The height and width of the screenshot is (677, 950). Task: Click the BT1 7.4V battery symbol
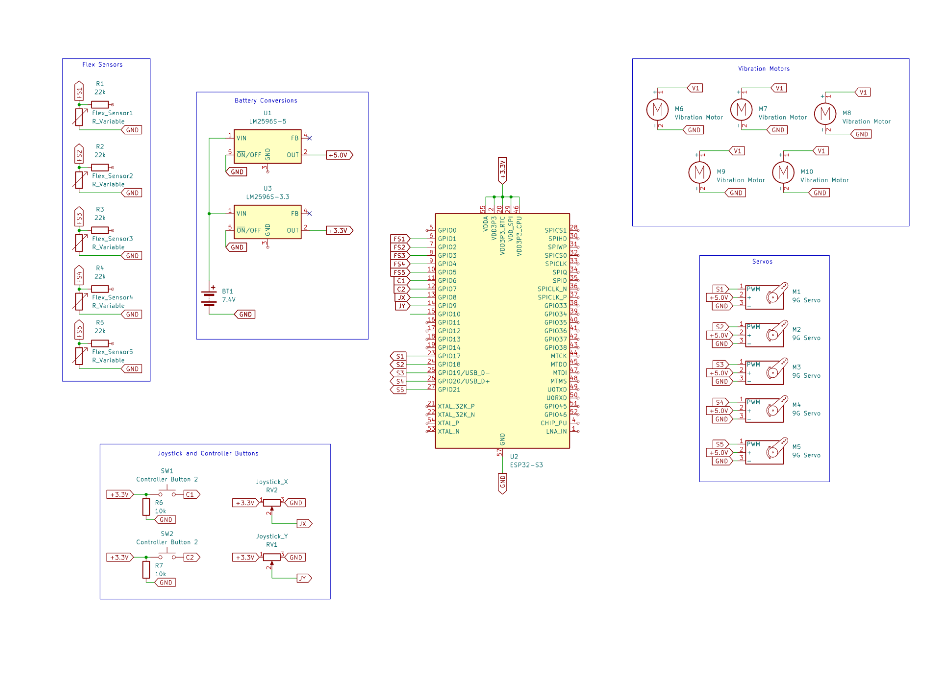click(x=208, y=297)
